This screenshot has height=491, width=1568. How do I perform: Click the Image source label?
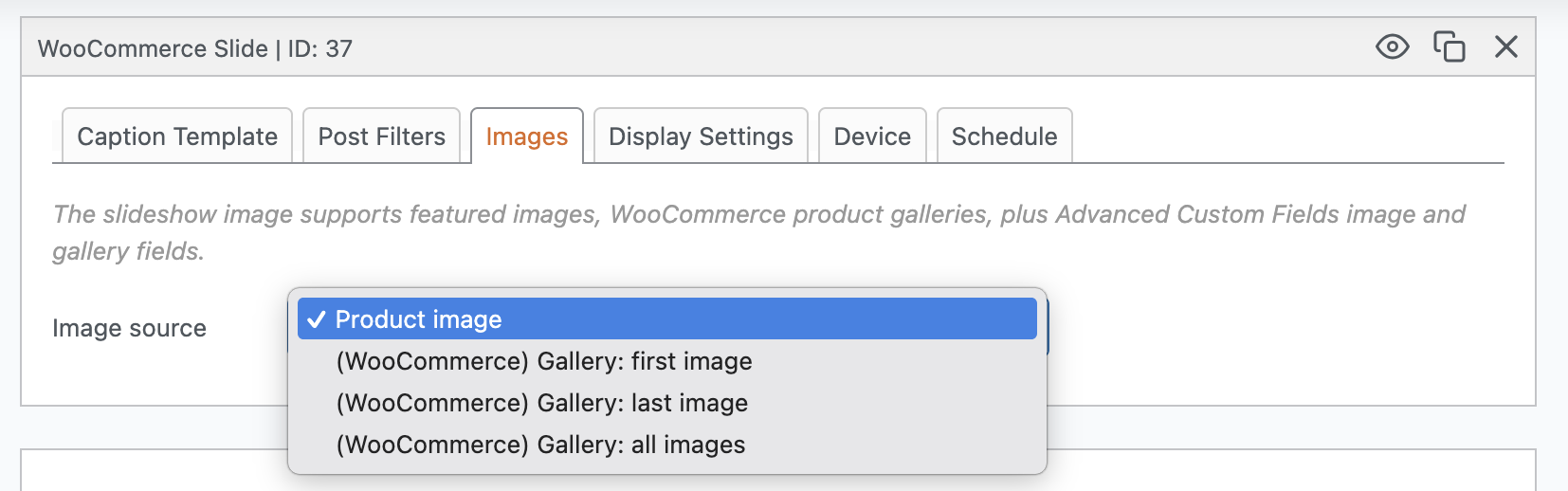coord(129,328)
